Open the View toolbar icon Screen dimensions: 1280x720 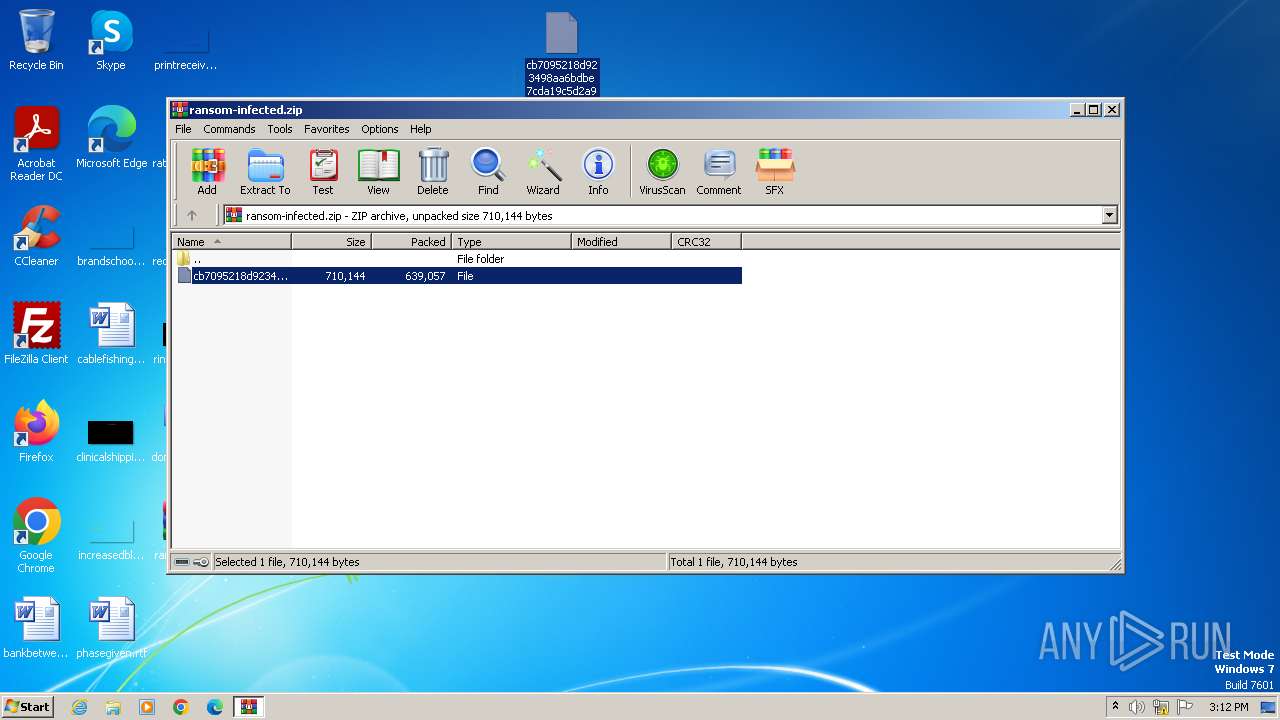tap(378, 172)
